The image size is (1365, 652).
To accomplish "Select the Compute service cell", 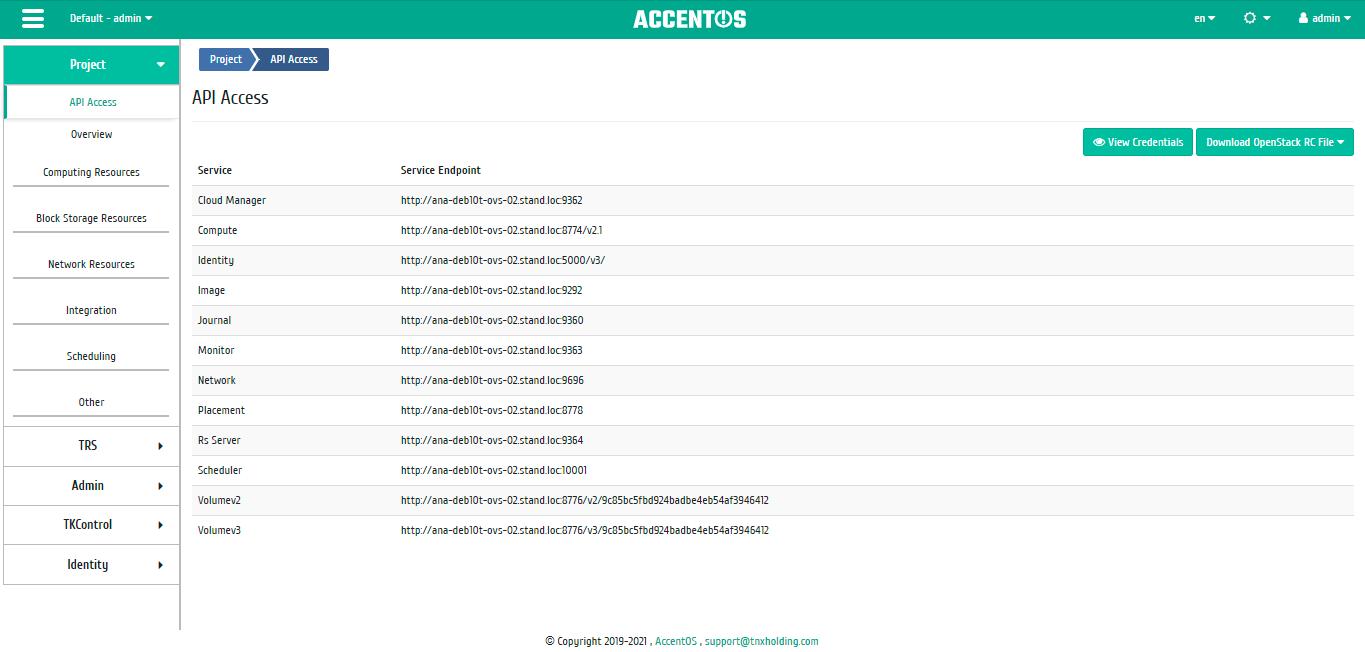I will click(218, 230).
